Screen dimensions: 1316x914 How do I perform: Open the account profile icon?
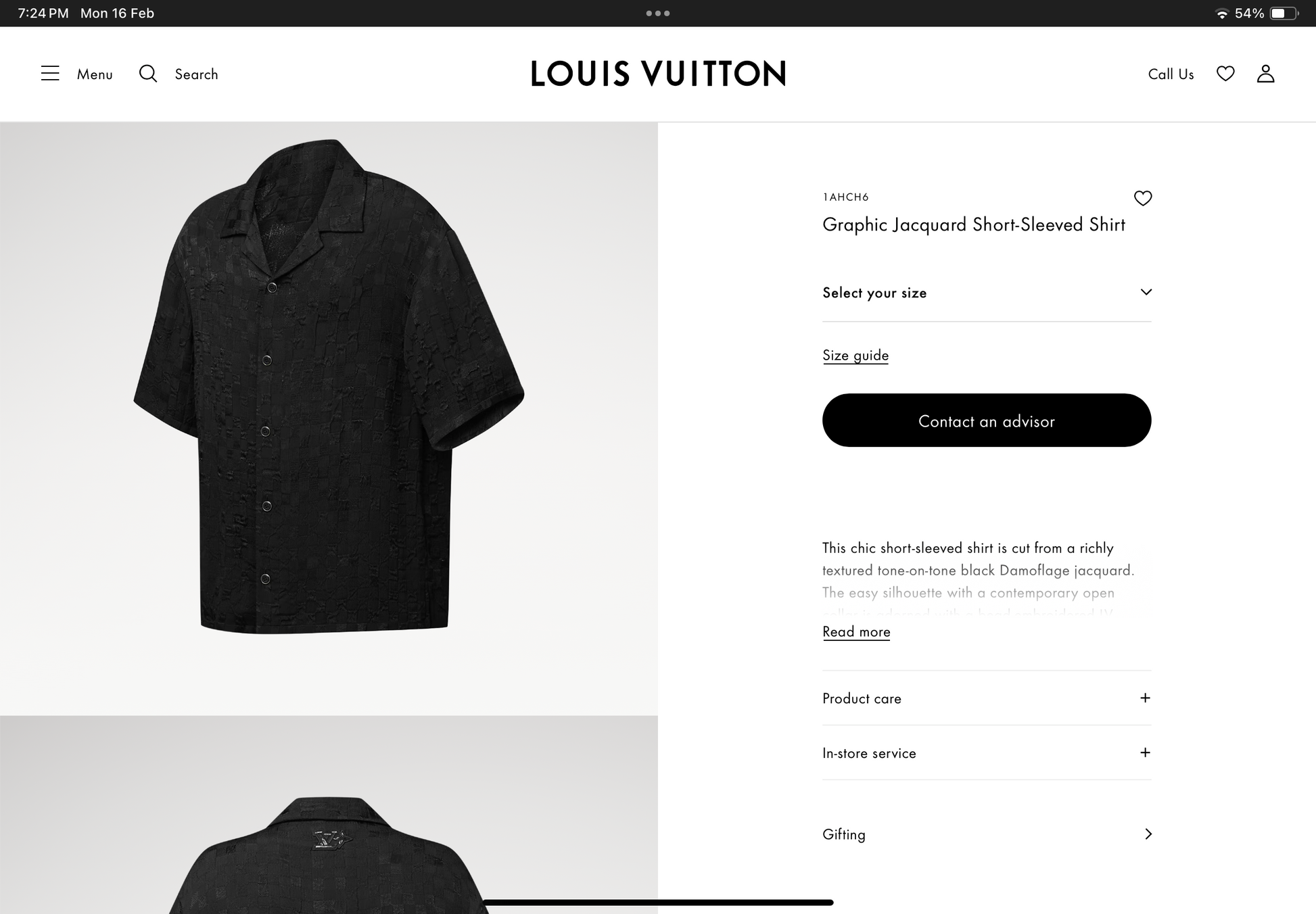(x=1266, y=74)
